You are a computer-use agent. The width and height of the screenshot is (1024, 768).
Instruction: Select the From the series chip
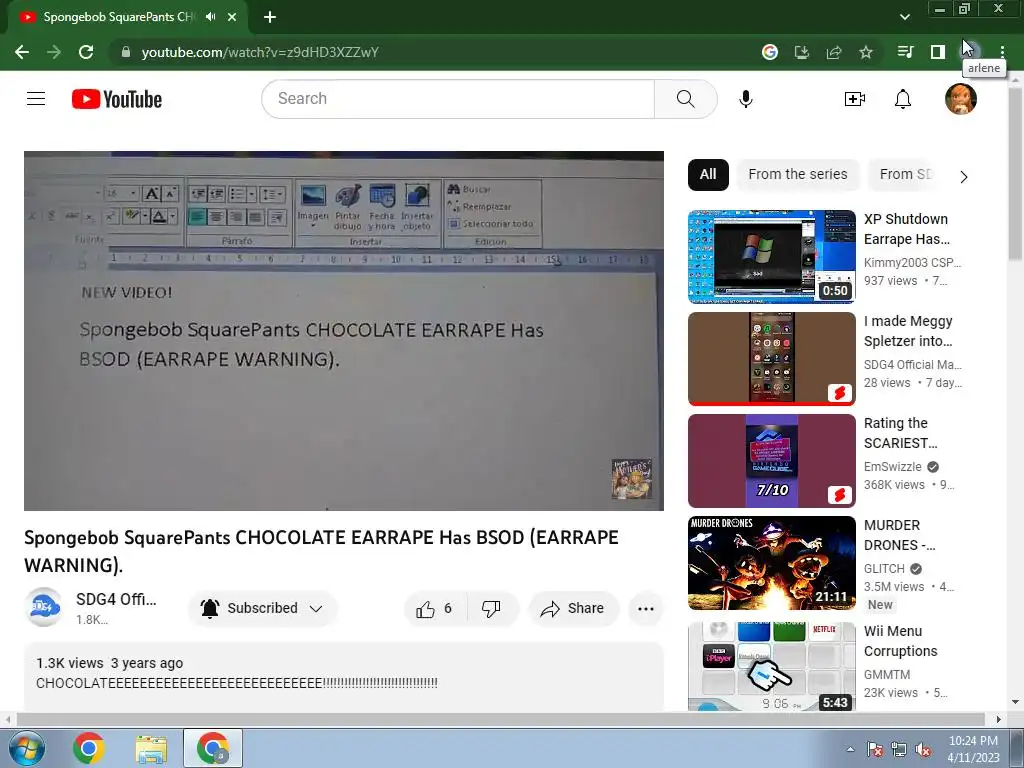pyautogui.click(x=797, y=174)
